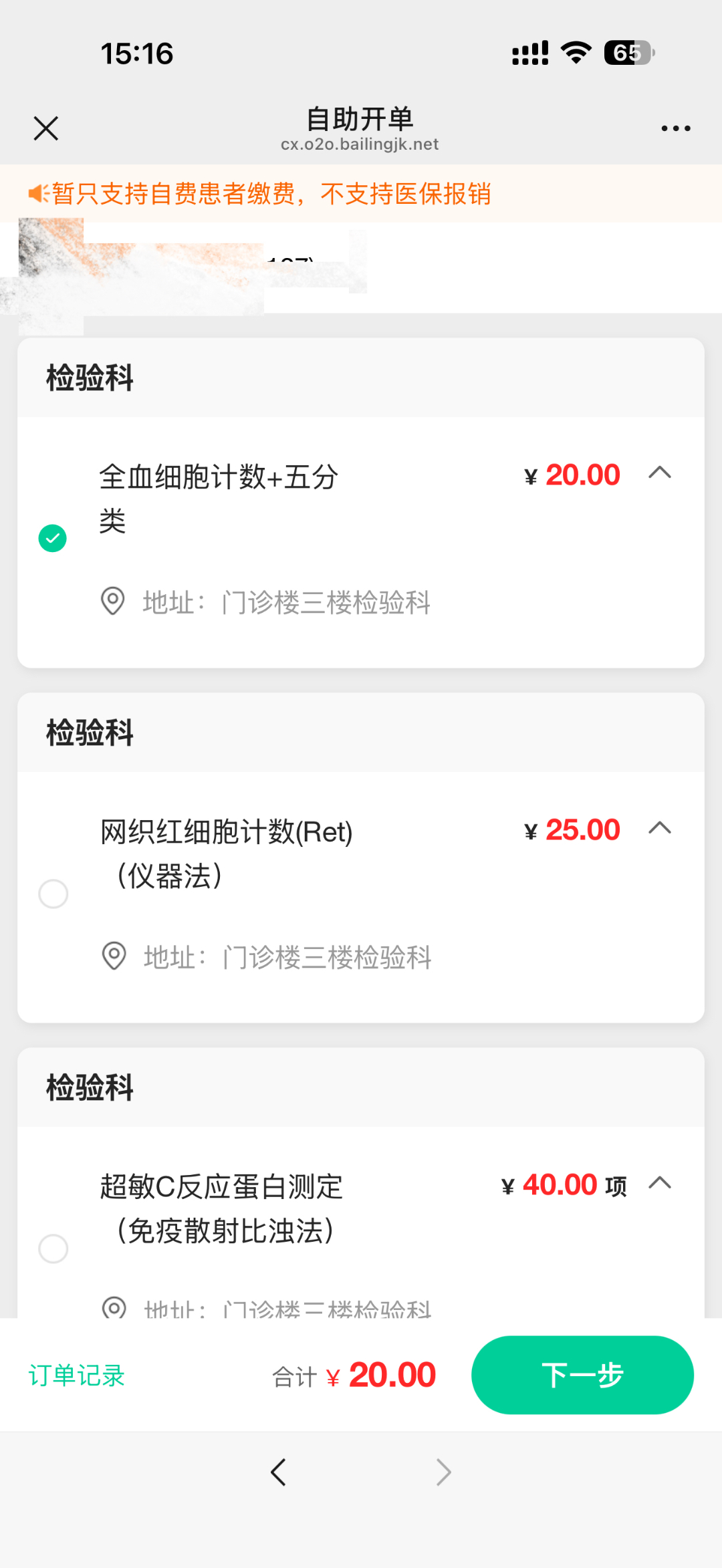The image size is (722, 1568).
Task: Collapse the 全血细胞计数+五分类 details chevron
Action: coord(660,473)
